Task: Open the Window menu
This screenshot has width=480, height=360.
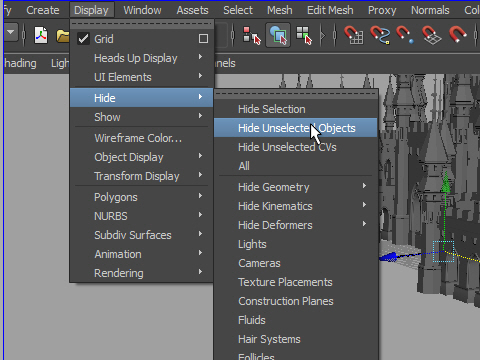Action: pos(142,10)
